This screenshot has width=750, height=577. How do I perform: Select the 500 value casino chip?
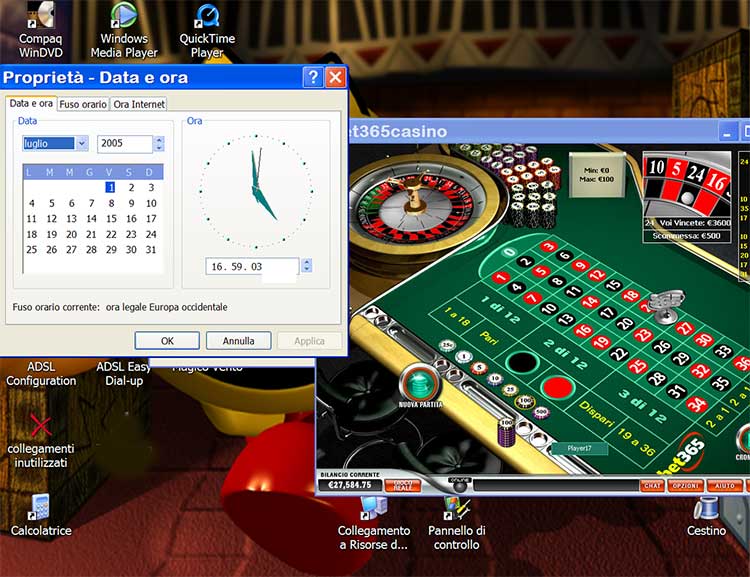[541, 411]
